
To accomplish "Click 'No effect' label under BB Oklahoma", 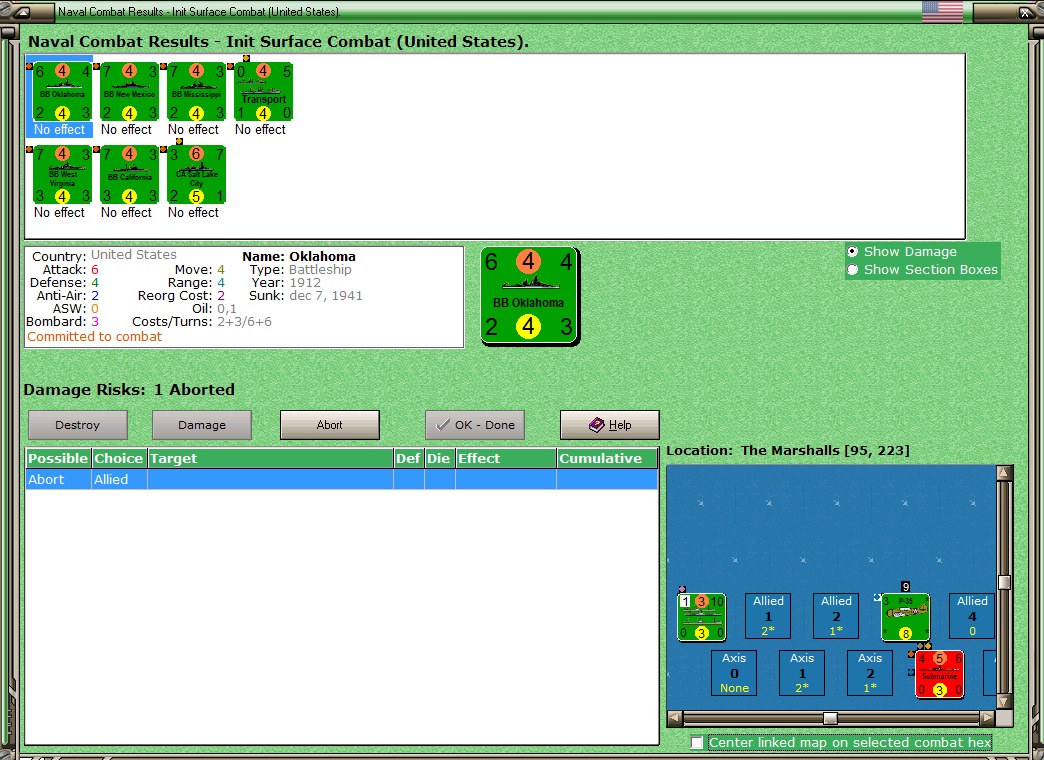I will tap(59, 129).
